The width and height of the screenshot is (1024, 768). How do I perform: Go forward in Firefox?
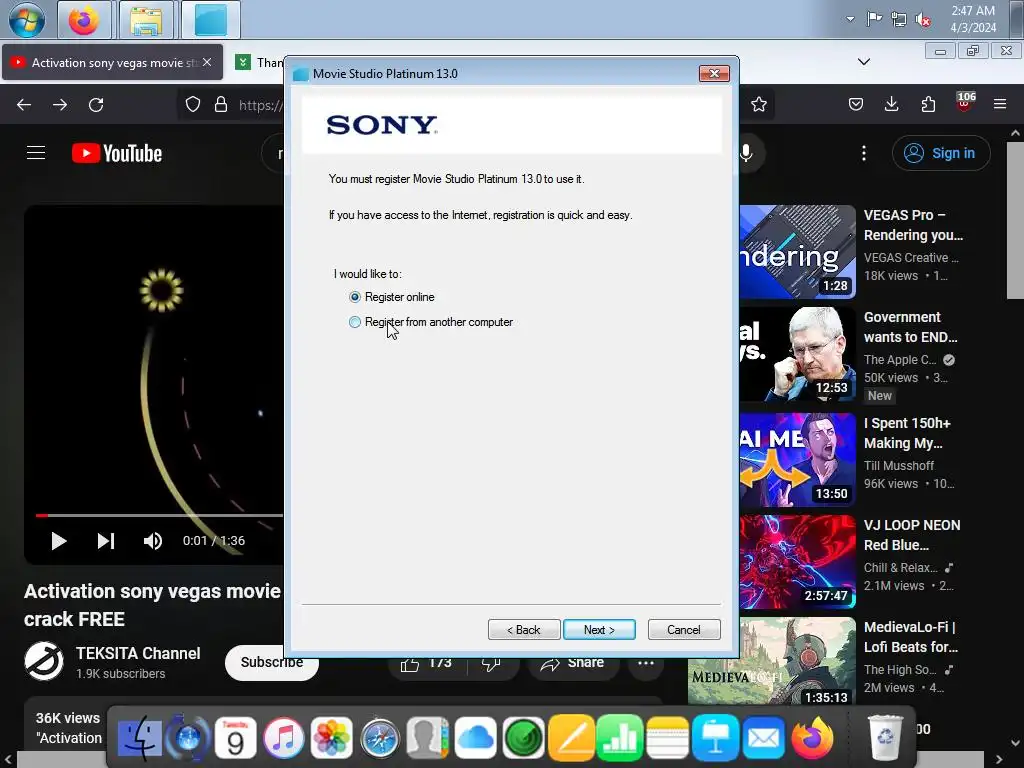(x=60, y=104)
